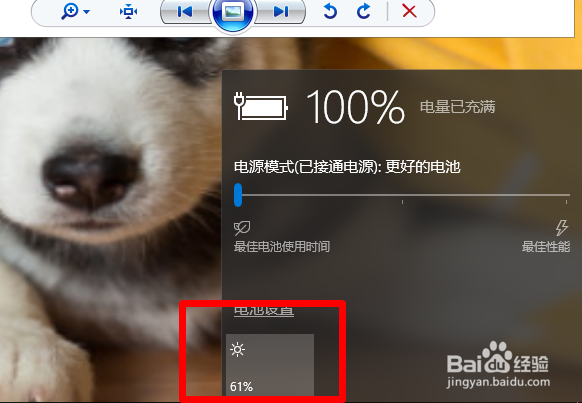Click the zoom magnifier icon
This screenshot has width=582, height=403.
coord(70,11)
